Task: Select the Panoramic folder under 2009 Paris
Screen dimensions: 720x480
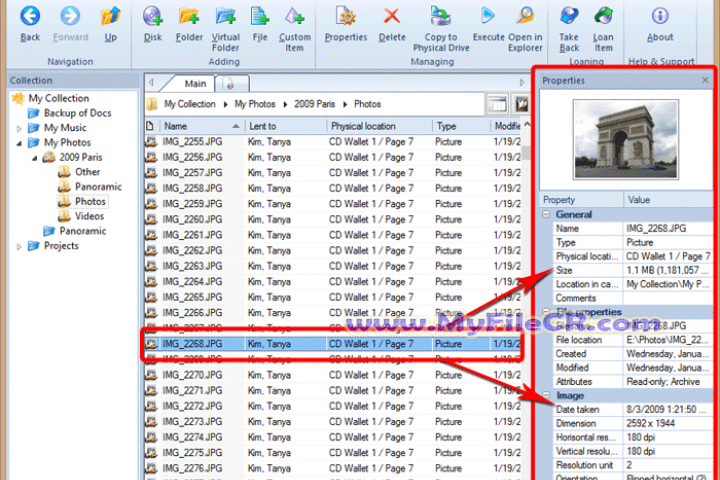Action: click(x=98, y=186)
